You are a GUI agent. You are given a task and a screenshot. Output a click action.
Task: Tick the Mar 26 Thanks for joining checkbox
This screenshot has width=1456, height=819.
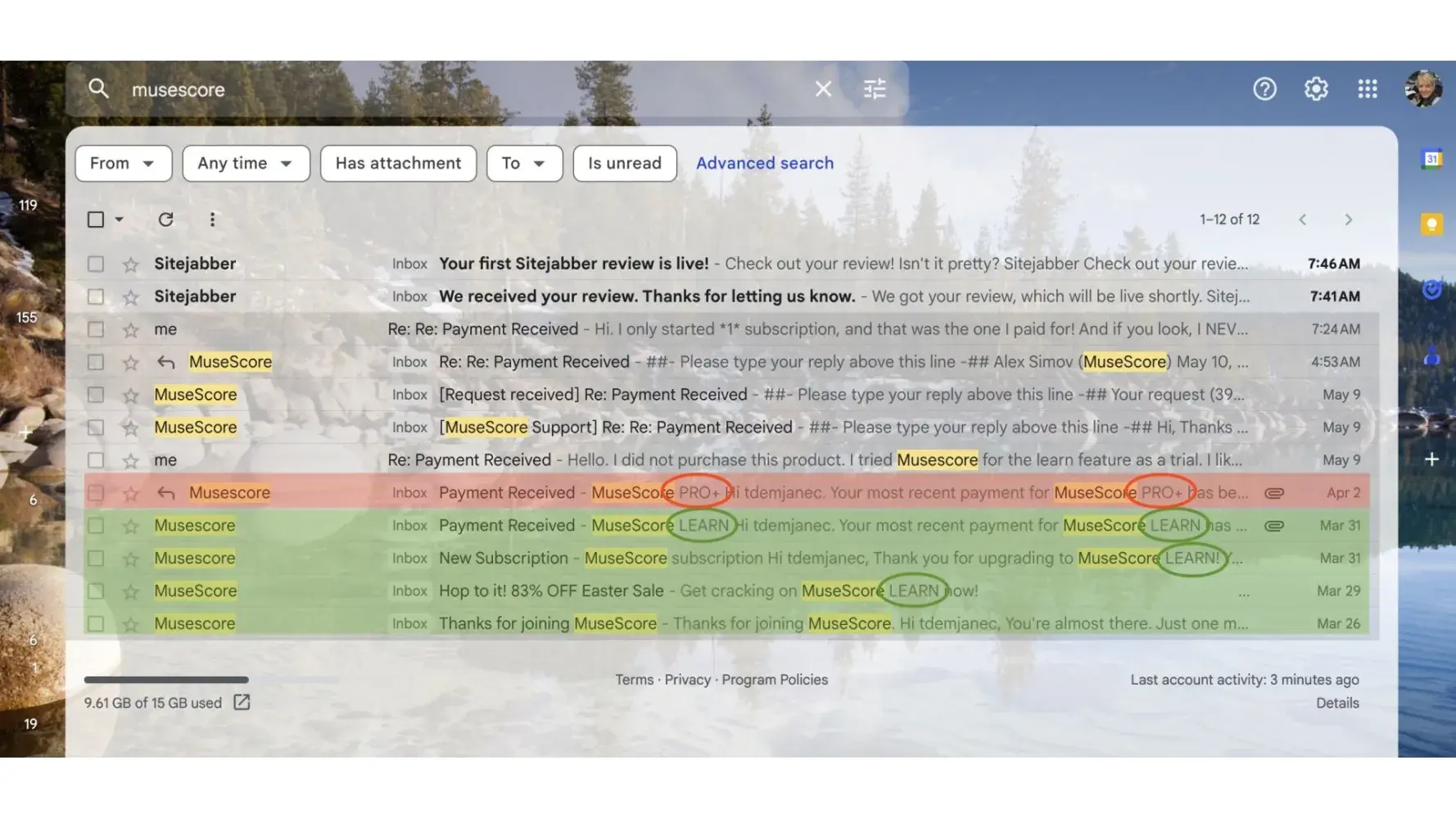click(x=96, y=624)
